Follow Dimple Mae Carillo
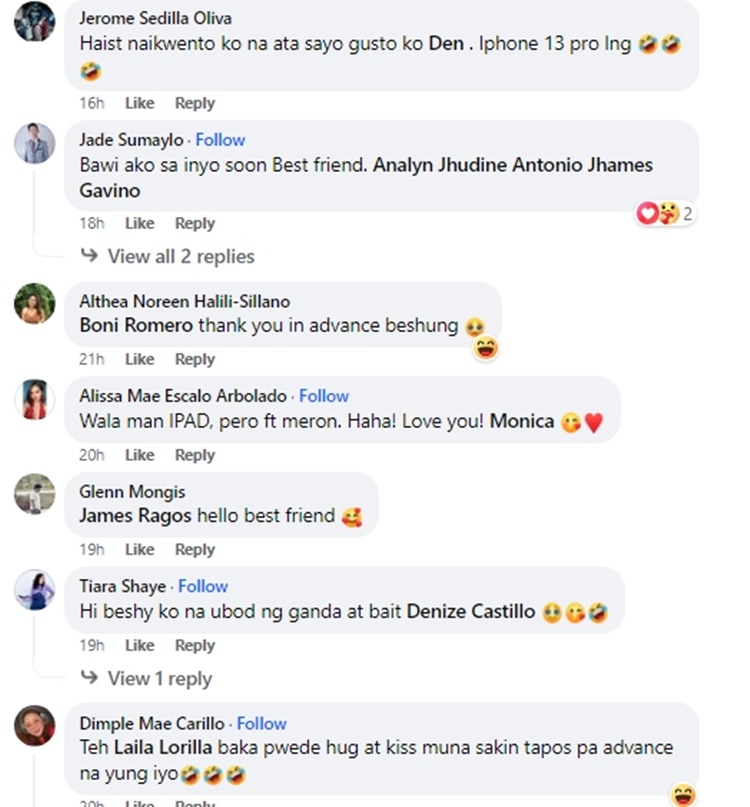 tap(261, 723)
